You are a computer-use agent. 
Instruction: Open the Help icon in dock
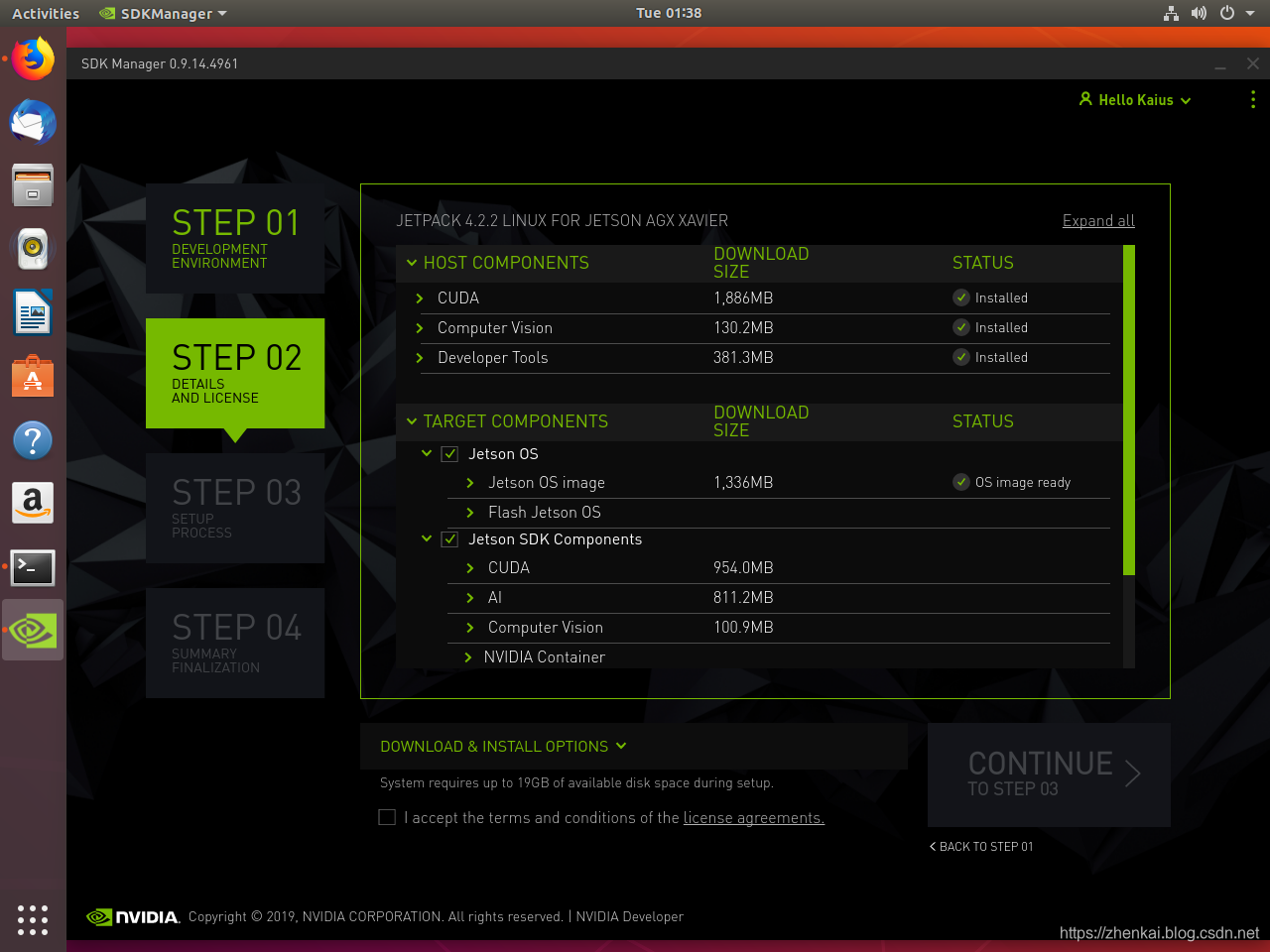pos(33,439)
